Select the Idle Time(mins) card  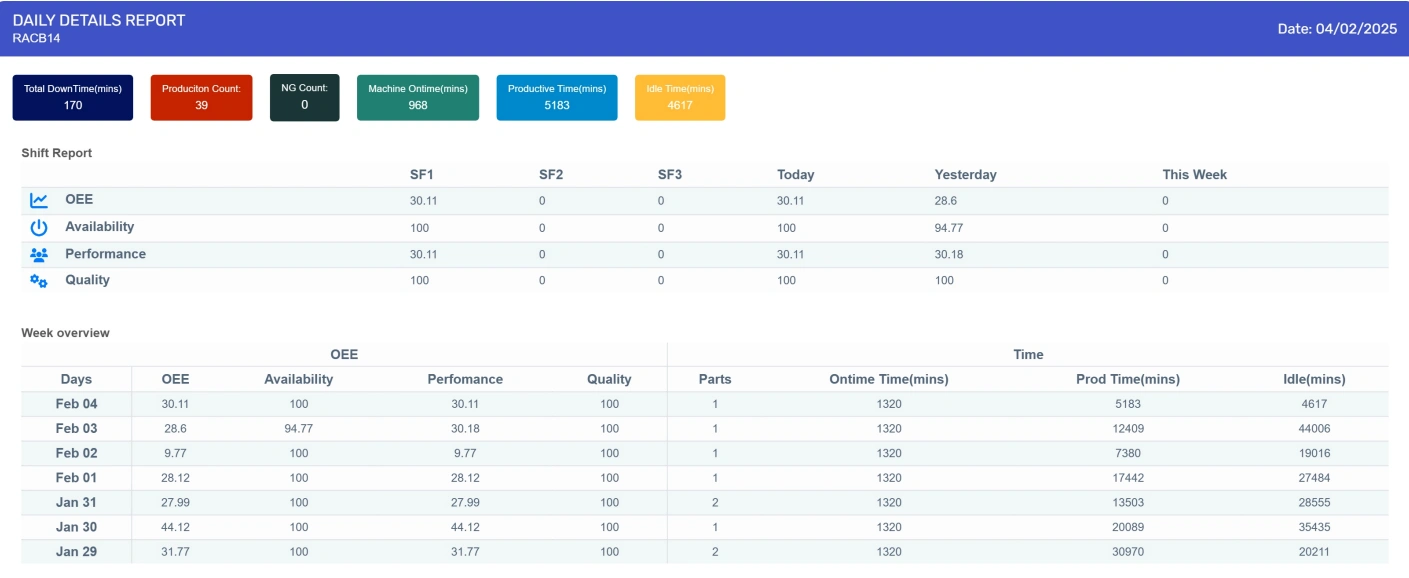[679, 97]
